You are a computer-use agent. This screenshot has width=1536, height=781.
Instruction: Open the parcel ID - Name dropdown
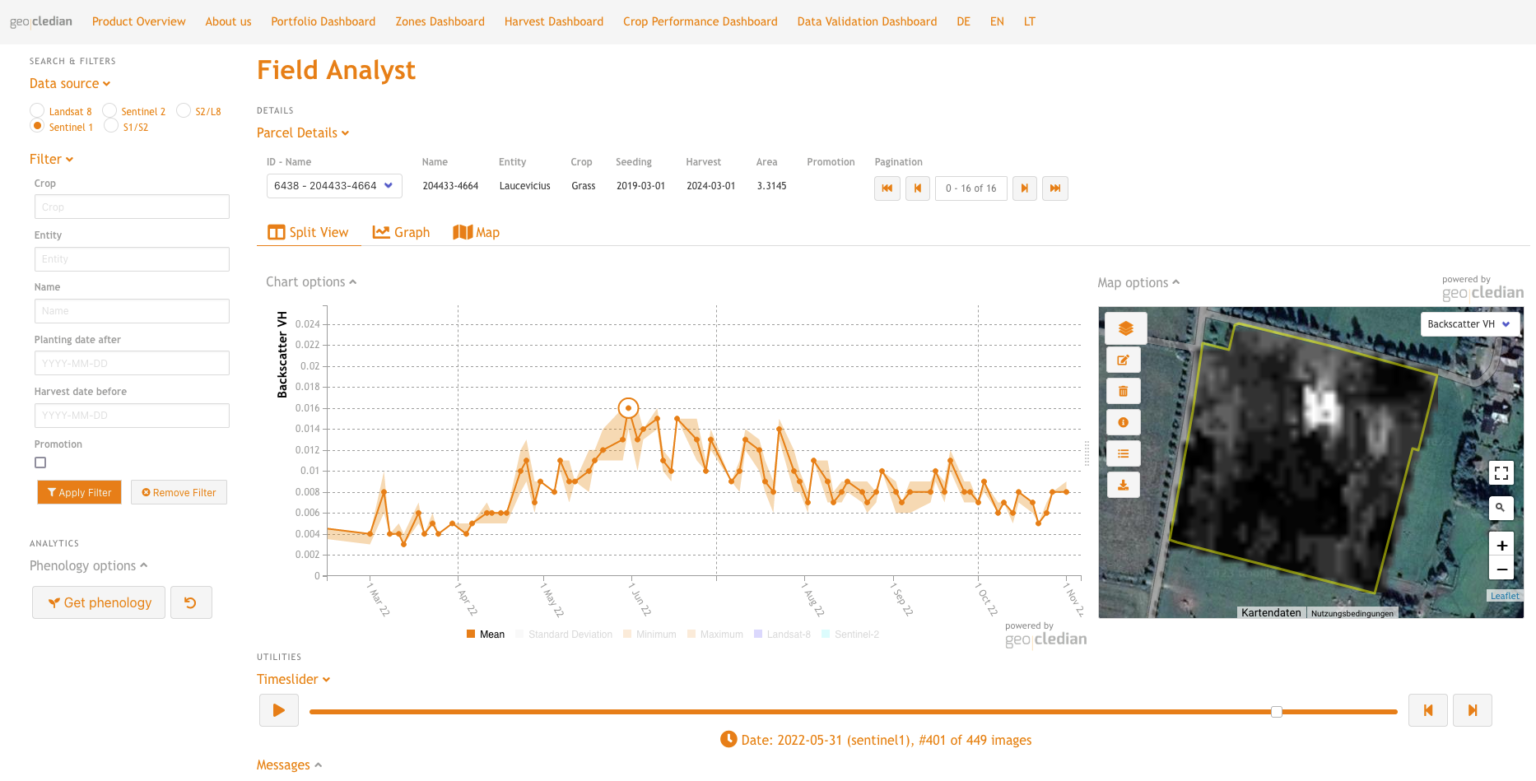[334, 186]
